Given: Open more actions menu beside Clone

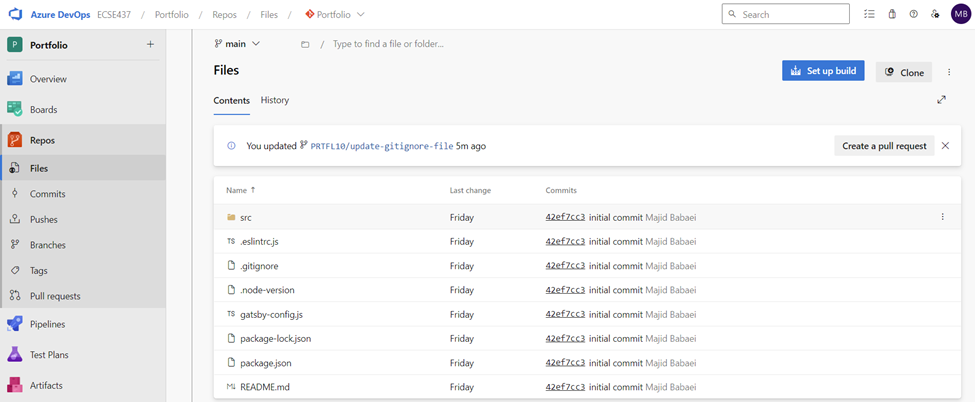Looking at the screenshot, I should pyautogui.click(x=949, y=72).
